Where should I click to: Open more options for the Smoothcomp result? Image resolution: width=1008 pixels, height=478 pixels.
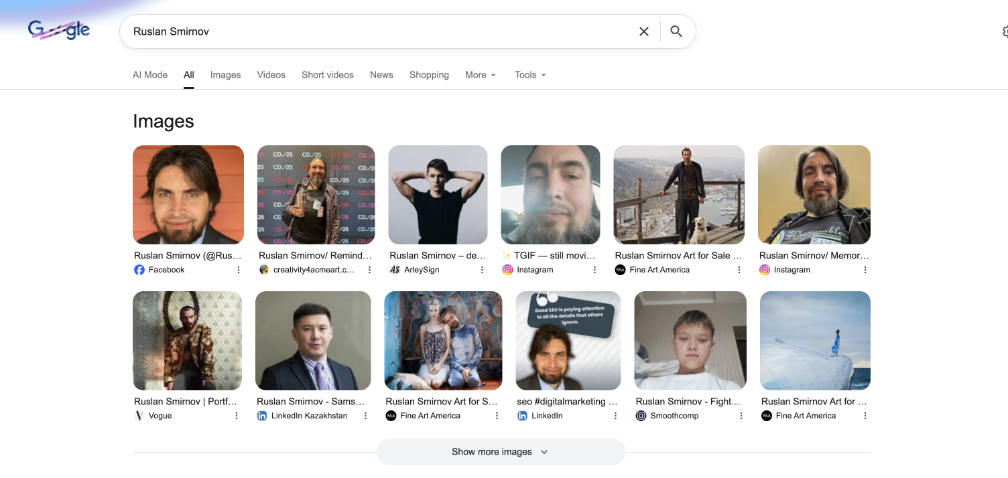(741, 416)
